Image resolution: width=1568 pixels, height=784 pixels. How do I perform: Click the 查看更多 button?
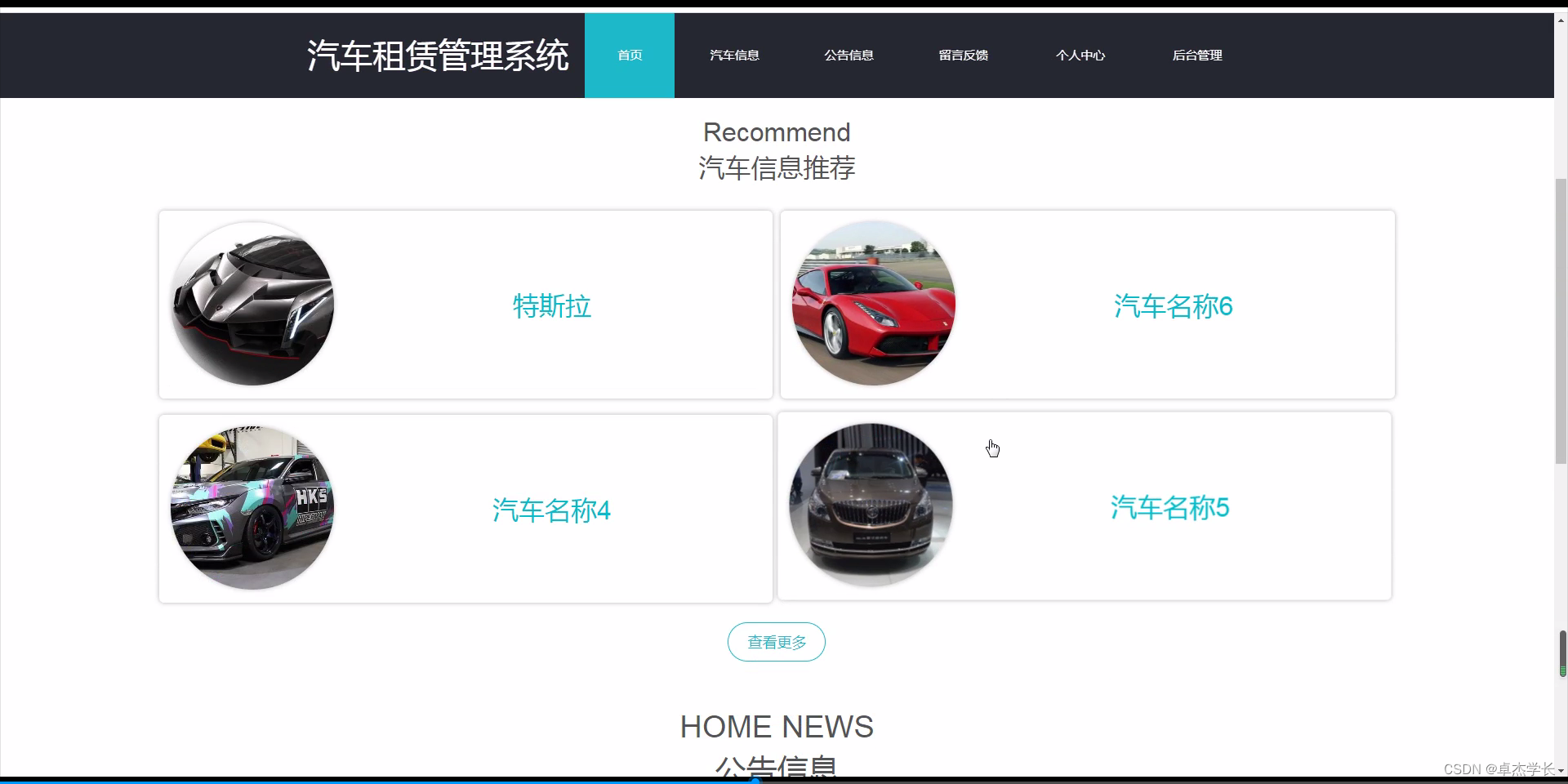point(777,642)
